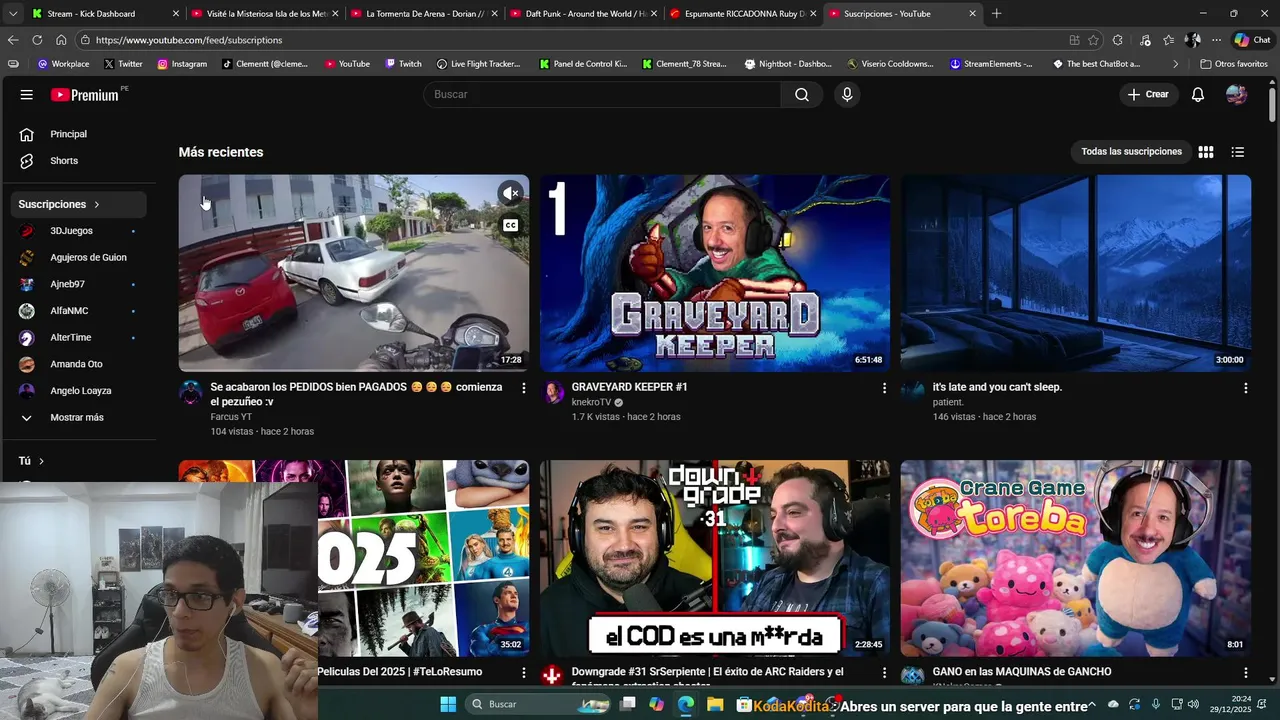Play the Graveyard Keeper thumbnail video
The width and height of the screenshot is (1280, 720).
pyautogui.click(x=715, y=273)
